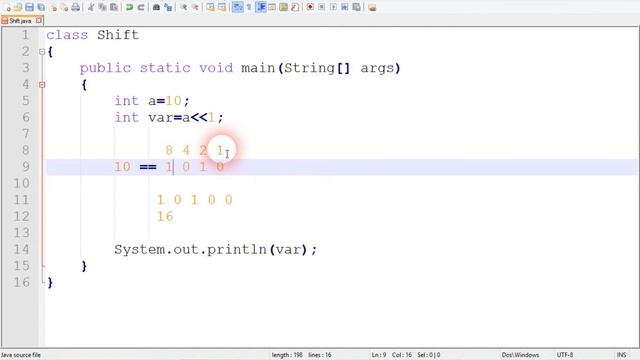Toggle synchronized vertical scrolling
640x360 pixels.
(x=210, y=7)
